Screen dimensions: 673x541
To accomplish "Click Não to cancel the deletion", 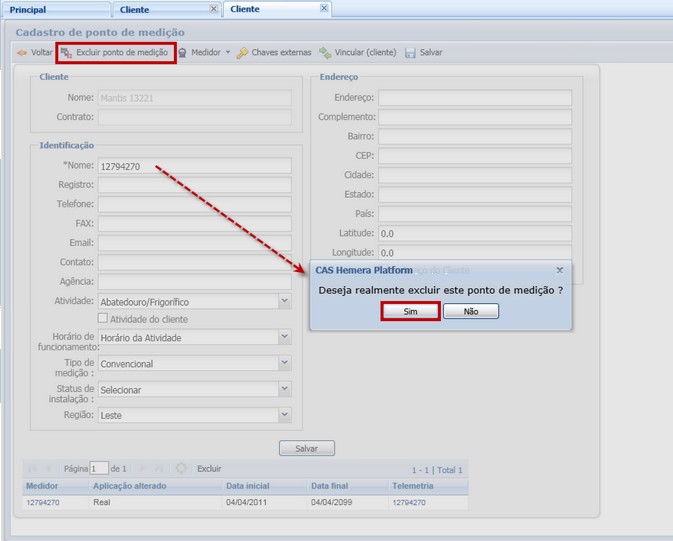I will [x=471, y=311].
